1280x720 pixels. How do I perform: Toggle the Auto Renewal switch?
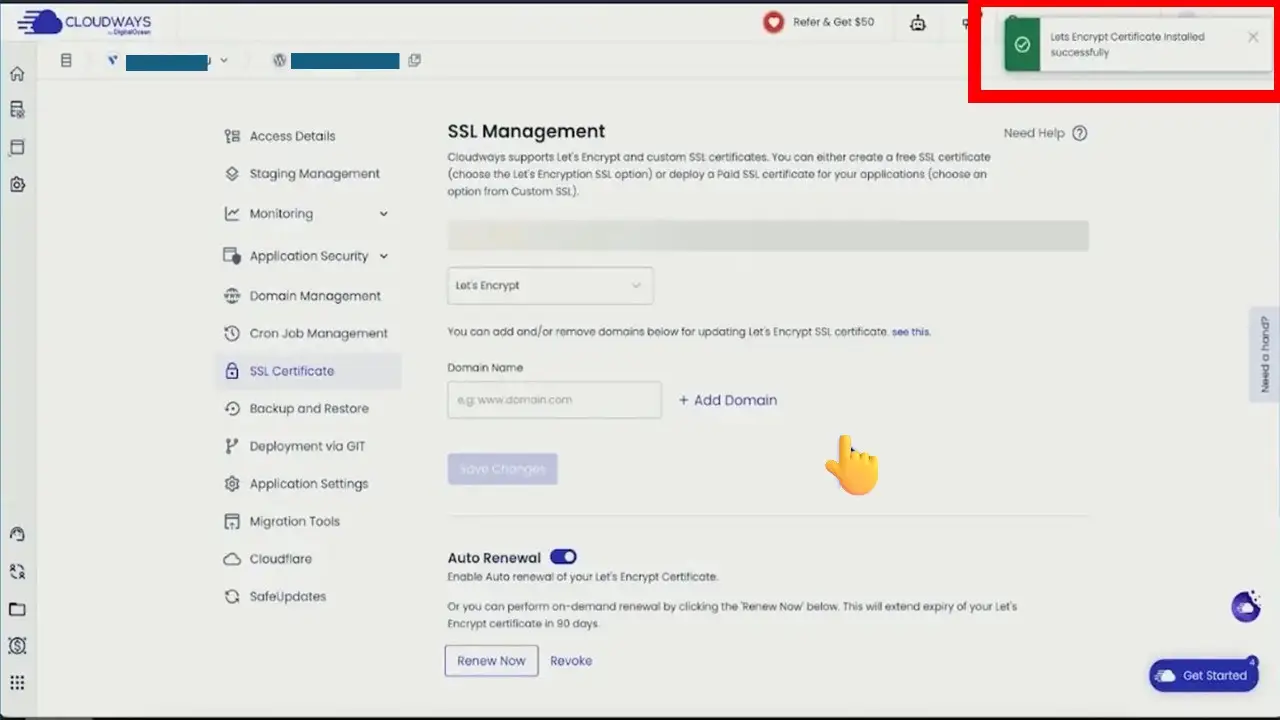[563, 557]
